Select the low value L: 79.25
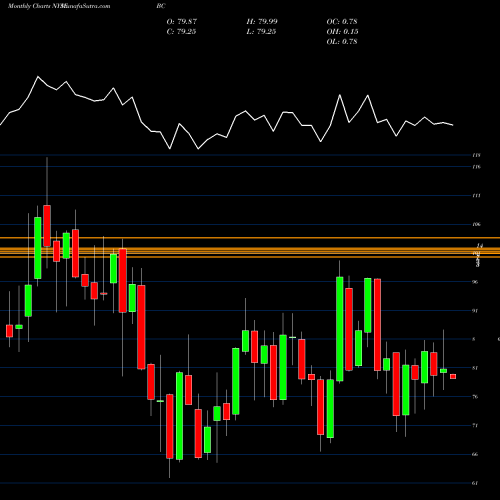The height and width of the screenshot is (500, 500). 261,32
